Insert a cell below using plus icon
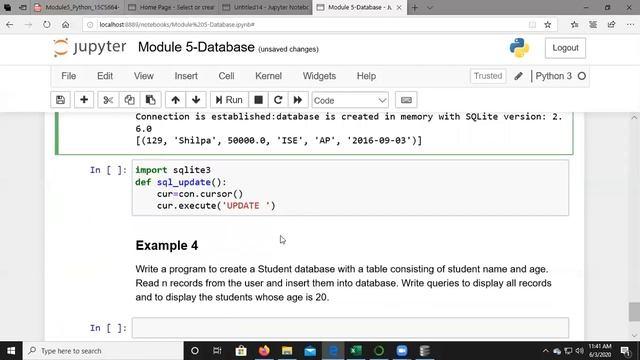The height and width of the screenshot is (360, 640). coord(84,100)
